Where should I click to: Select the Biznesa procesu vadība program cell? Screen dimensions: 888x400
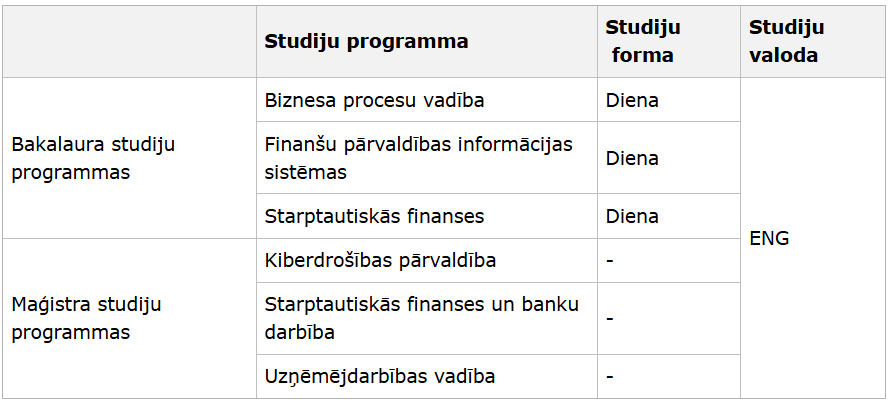coord(426,100)
